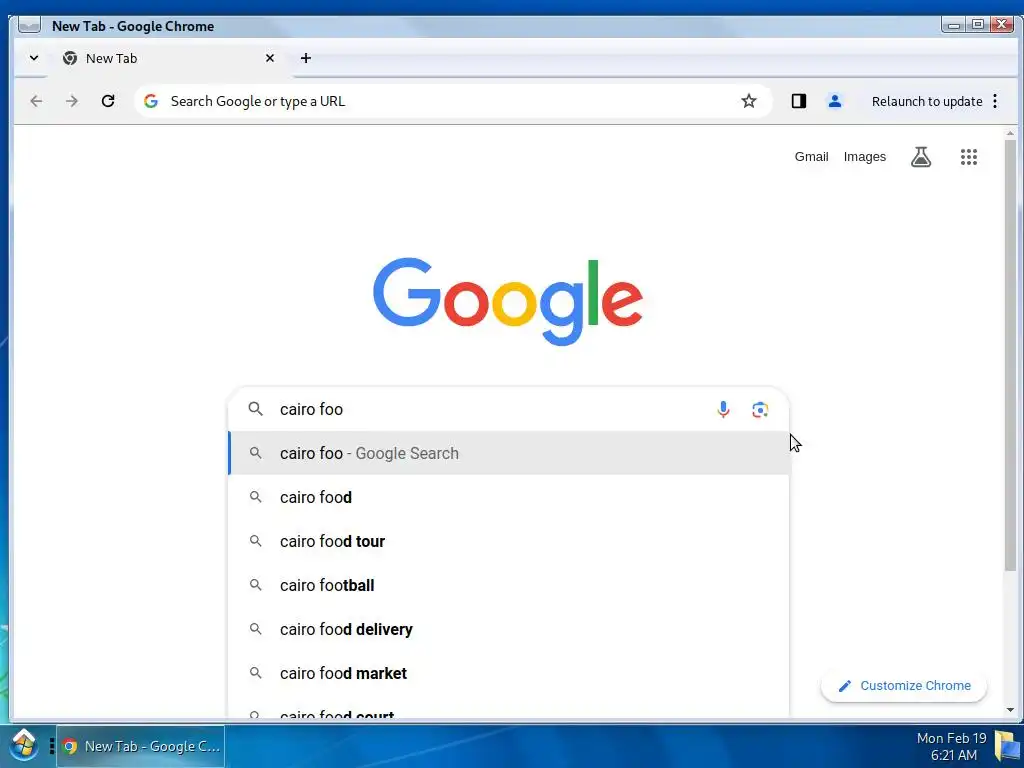The width and height of the screenshot is (1024, 768).
Task: Click the magnifier icon beside 'cairo football'
Action: click(x=255, y=584)
